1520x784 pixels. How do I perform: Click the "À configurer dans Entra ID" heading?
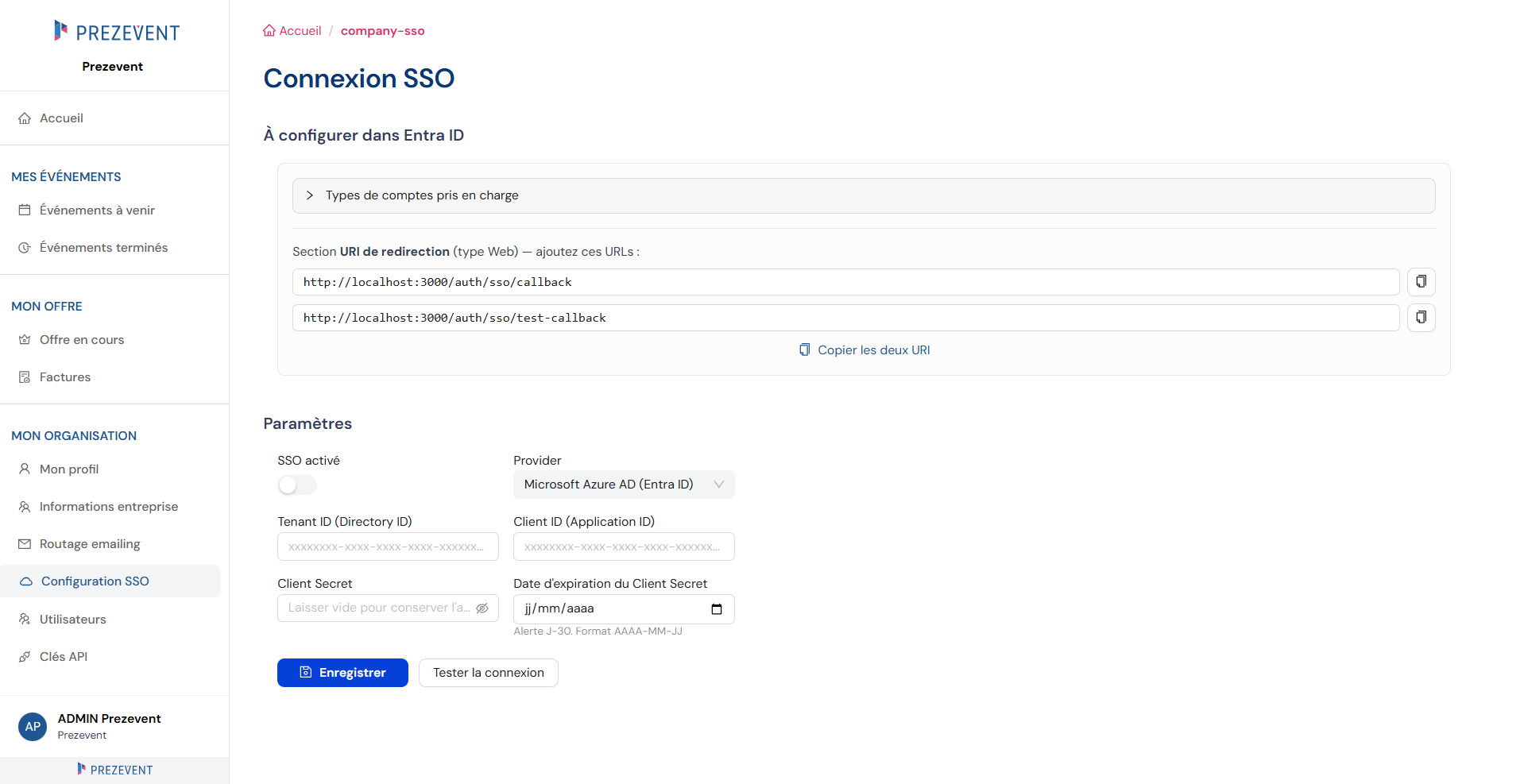(x=364, y=135)
